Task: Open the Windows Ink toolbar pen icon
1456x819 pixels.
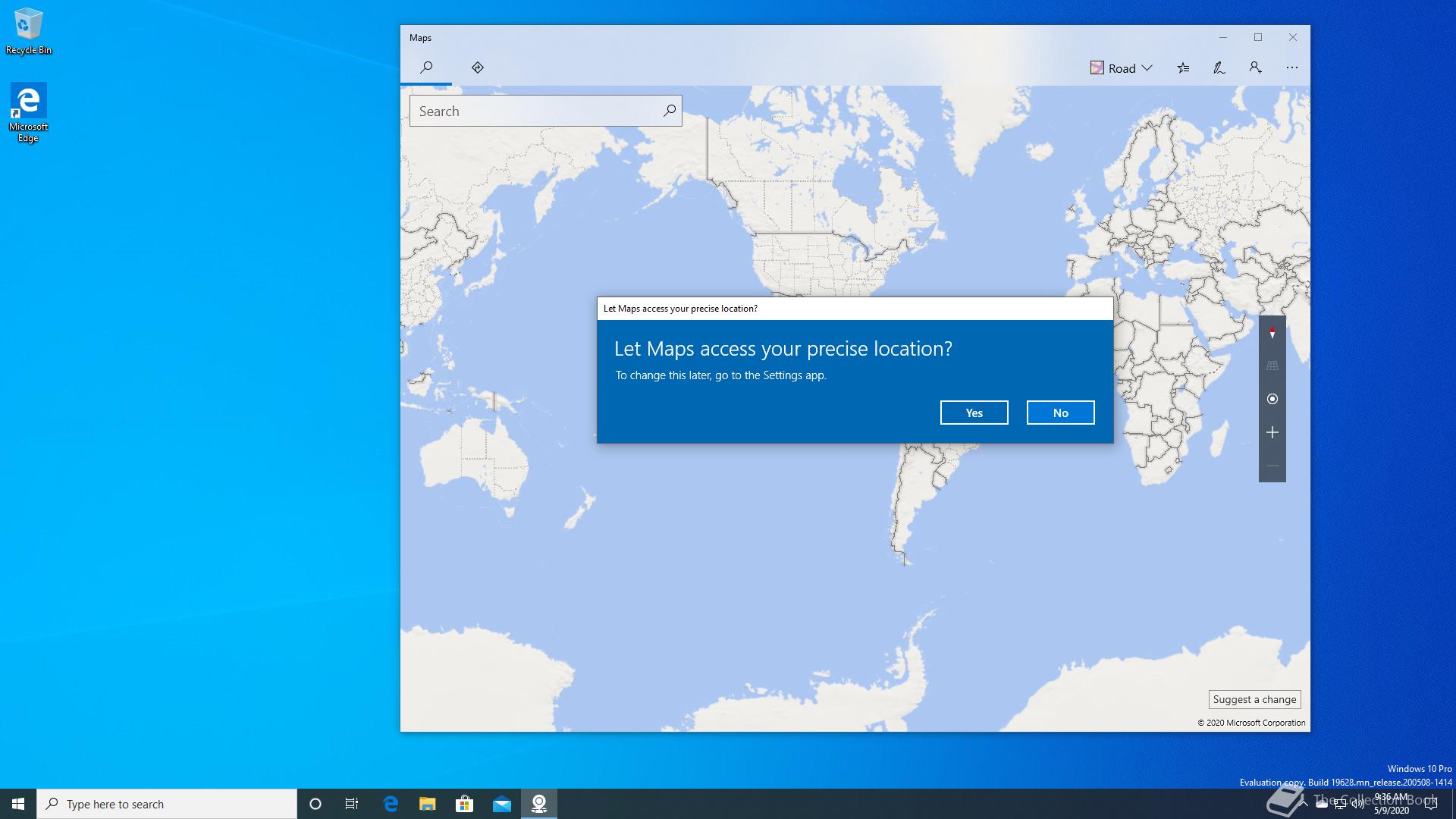Action: point(1219,68)
